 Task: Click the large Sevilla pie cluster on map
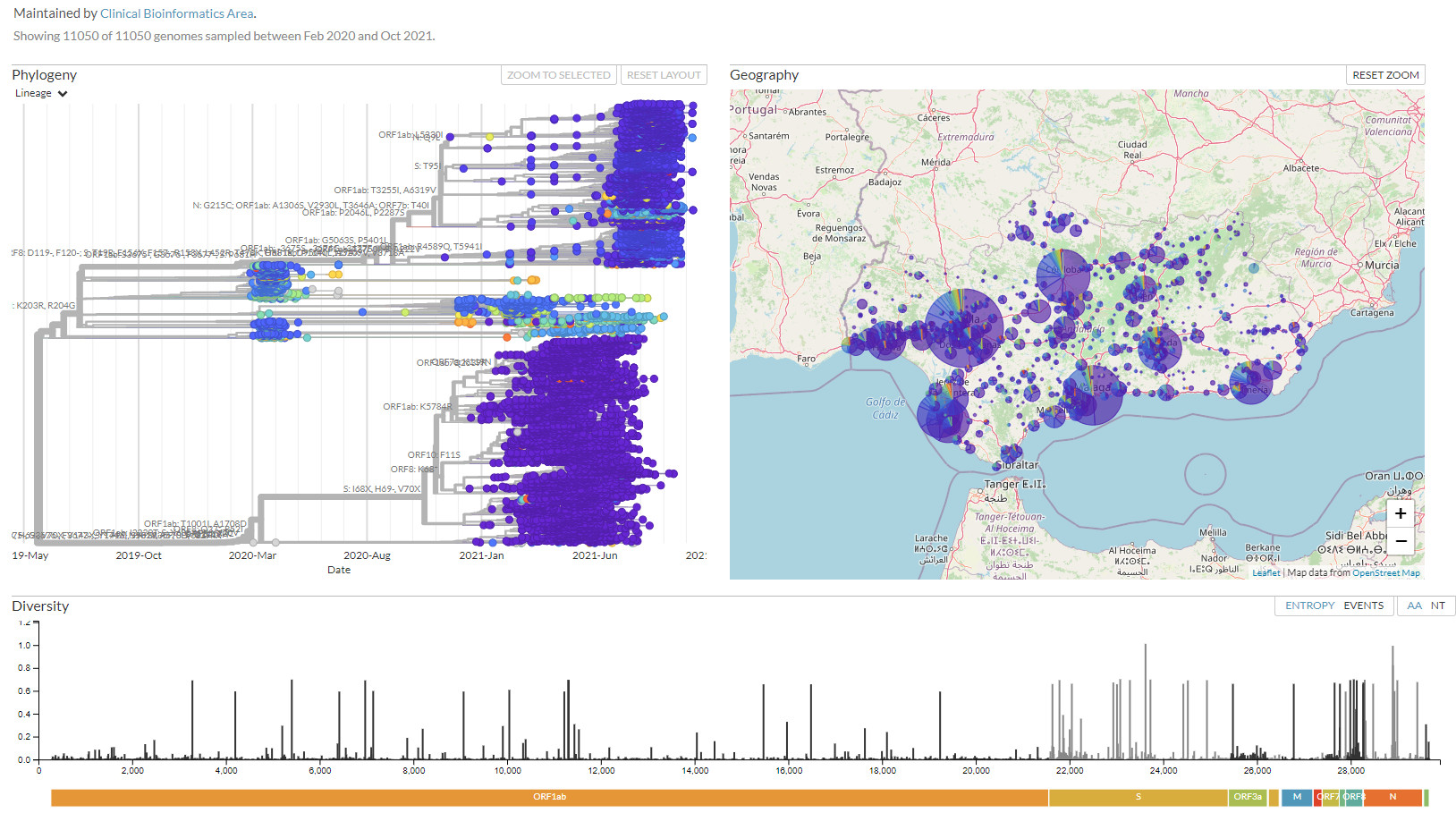(965, 327)
